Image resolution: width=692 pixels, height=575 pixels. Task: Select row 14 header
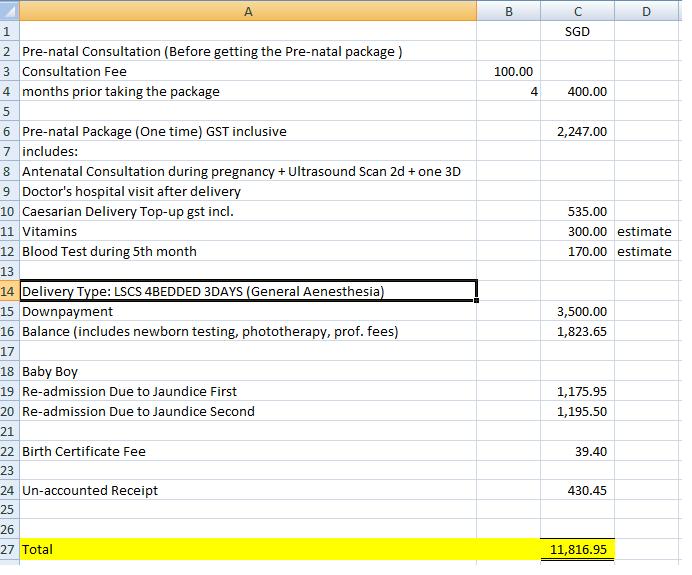[x=9, y=291]
